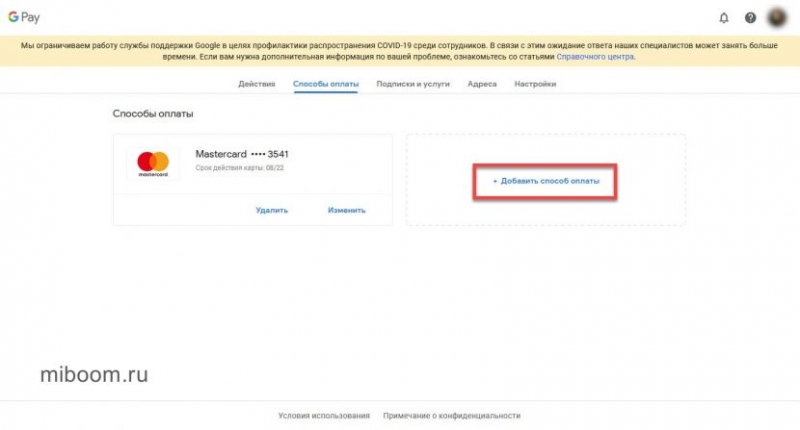Click the Mastercard •••• 3541 text
This screenshot has height=430, width=800.
click(x=242, y=154)
